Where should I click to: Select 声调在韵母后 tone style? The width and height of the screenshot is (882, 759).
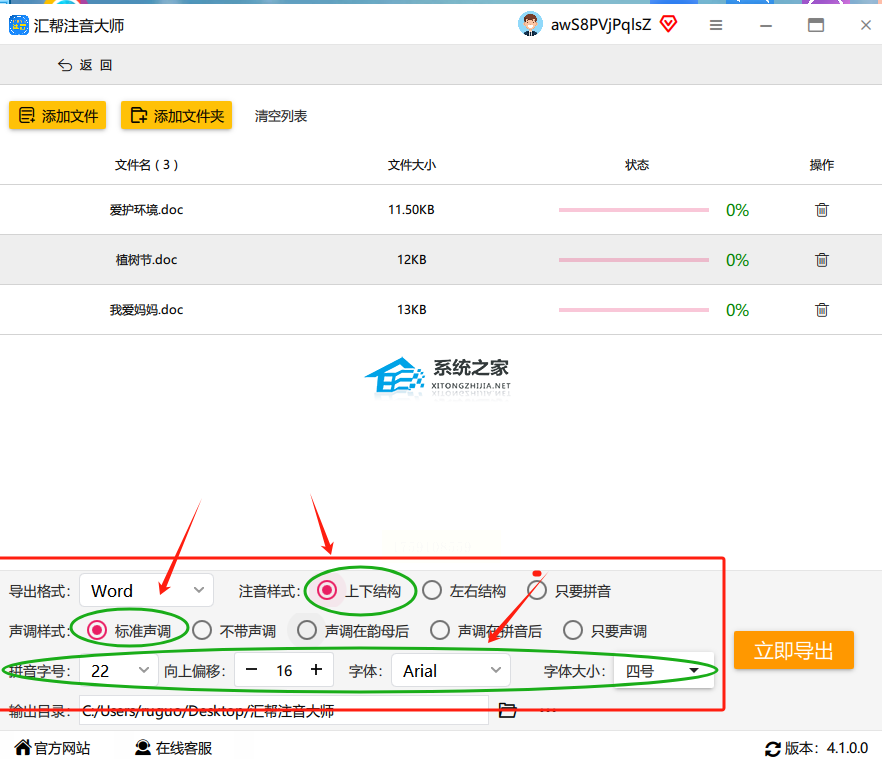pos(353,631)
